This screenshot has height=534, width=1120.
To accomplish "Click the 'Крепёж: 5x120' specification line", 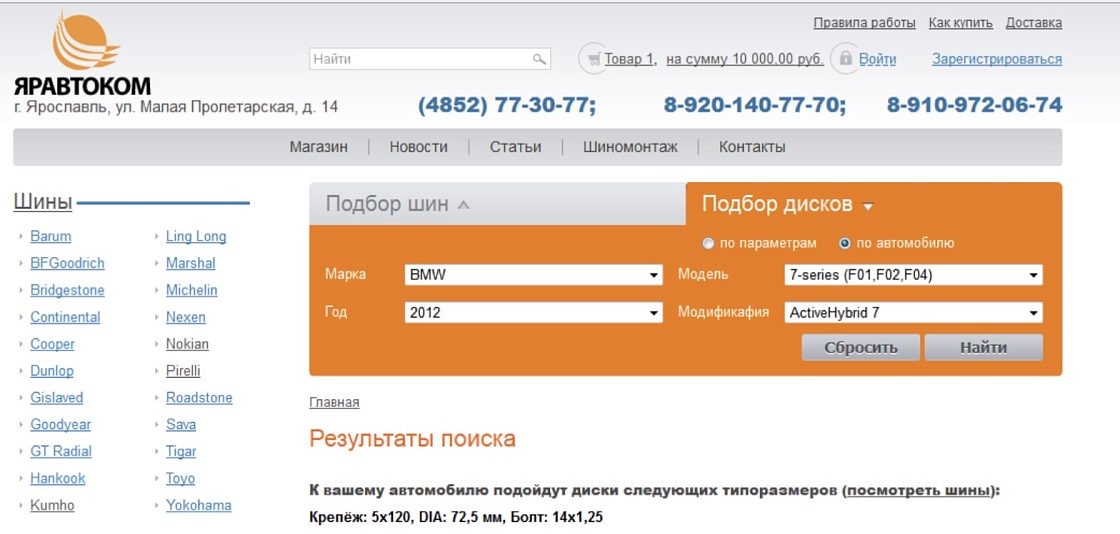I will coord(456,517).
